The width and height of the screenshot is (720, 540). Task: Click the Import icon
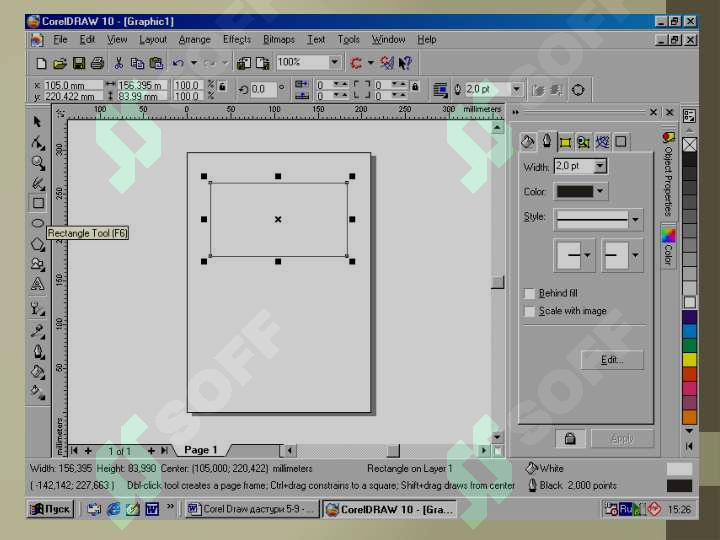click(243, 63)
